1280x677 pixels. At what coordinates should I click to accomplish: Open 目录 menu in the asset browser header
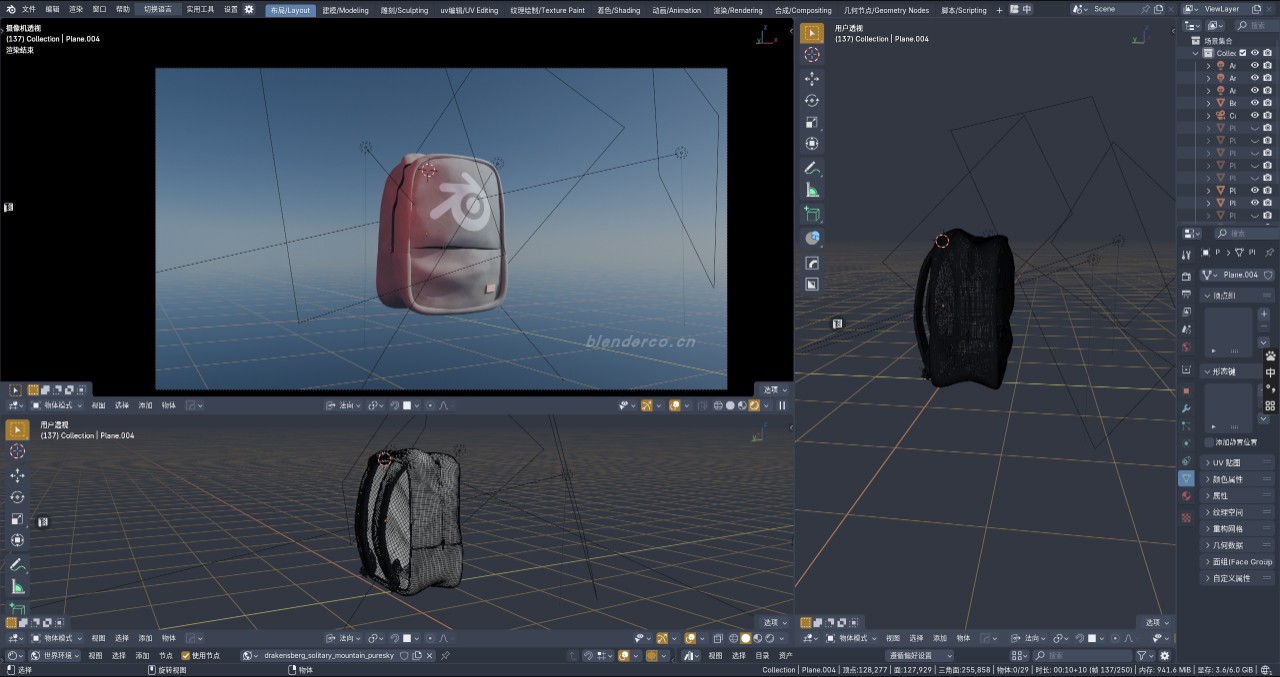point(762,656)
